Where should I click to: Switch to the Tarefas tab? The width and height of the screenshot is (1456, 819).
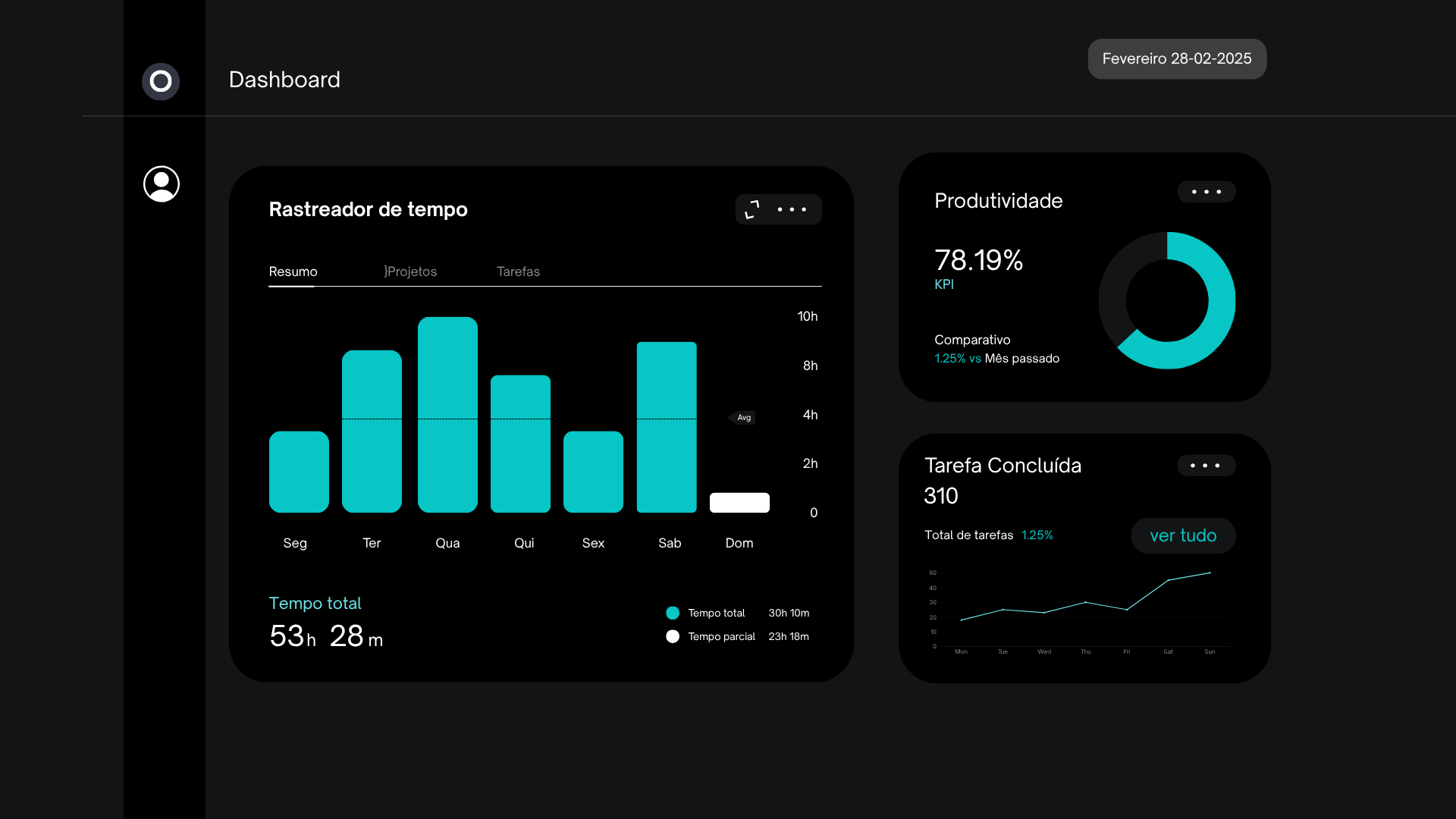click(519, 271)
